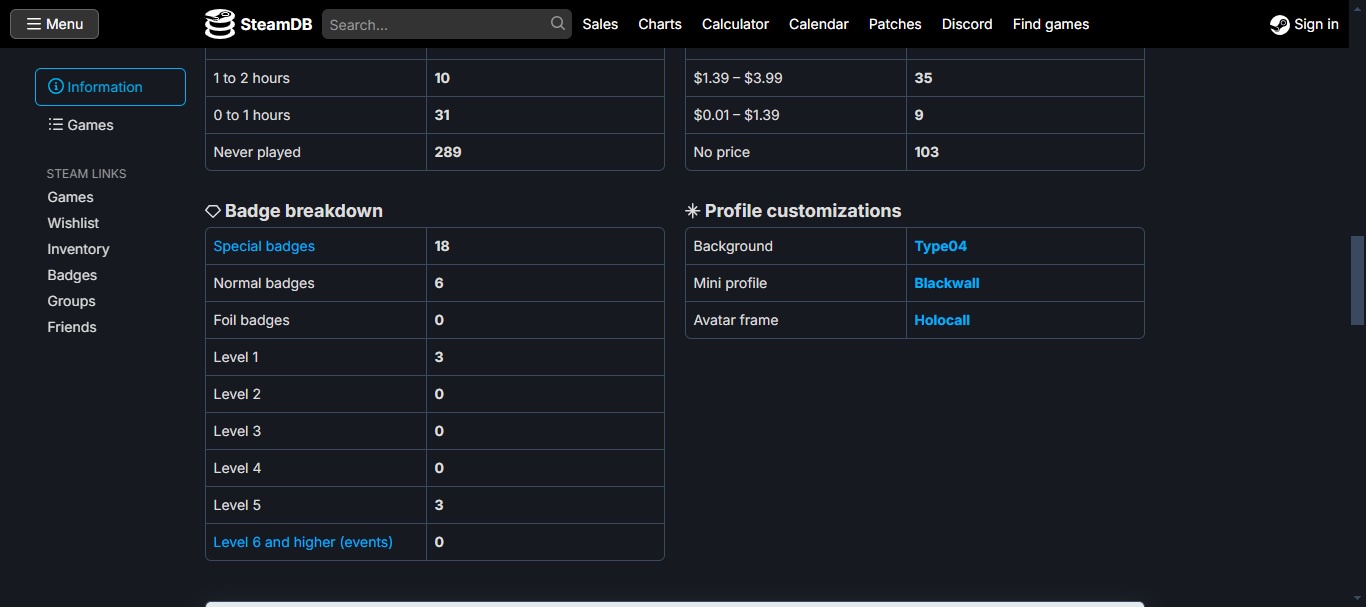Click the SteamDB database logo icon
This screenshot has width=1366, height=607.
click(x=219, y=24)
